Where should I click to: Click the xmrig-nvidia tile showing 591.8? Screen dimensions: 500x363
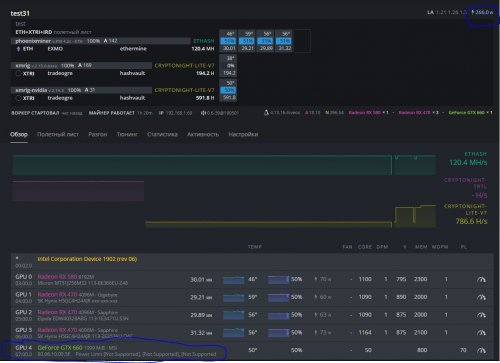pos(228,90)
